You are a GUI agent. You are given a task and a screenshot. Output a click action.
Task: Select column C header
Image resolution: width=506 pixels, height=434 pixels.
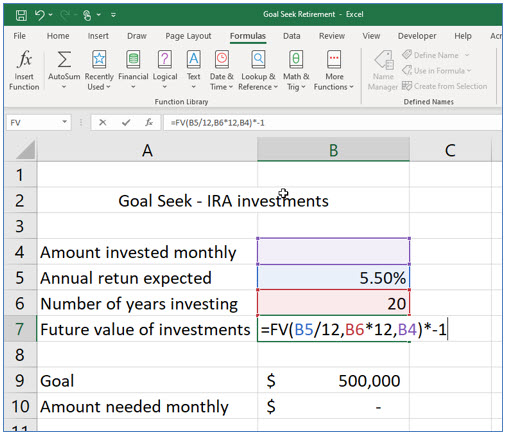tap(450, 150)
